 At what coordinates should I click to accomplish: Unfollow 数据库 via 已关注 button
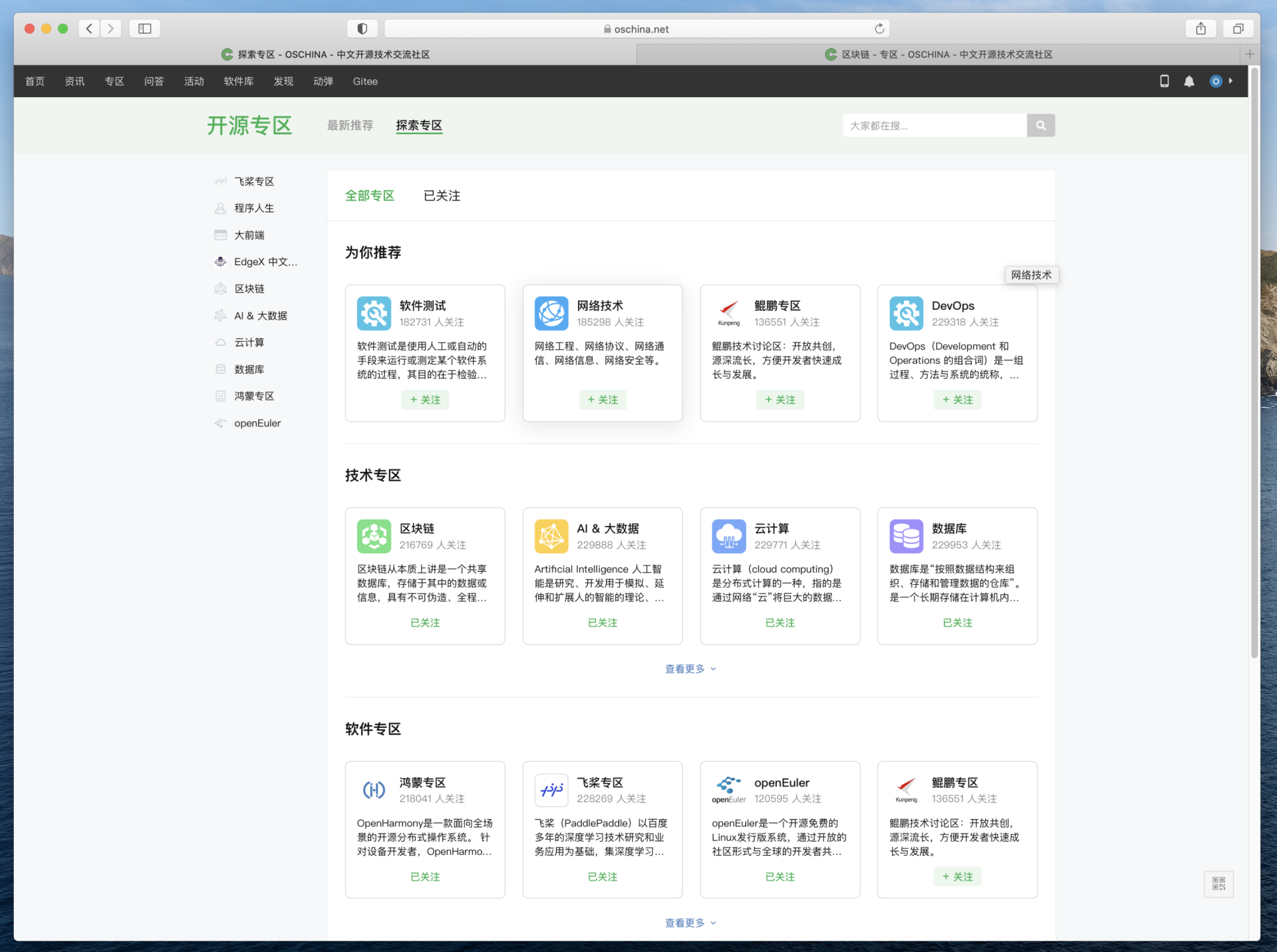957,623
